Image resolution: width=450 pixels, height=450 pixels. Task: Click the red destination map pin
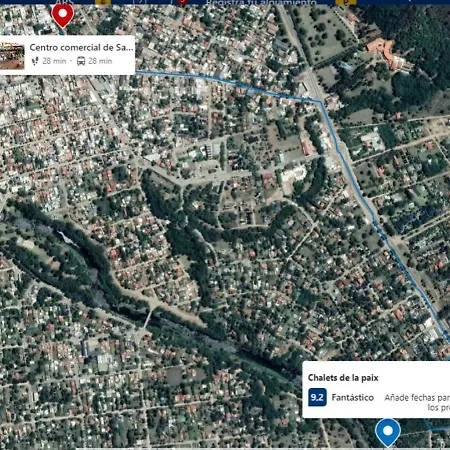tap(62, 15)
